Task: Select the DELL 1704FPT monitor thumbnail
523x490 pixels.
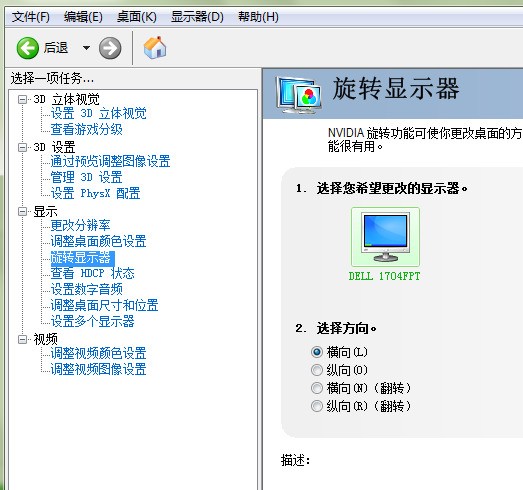Action: pyautogui.click(x=385, y=237)
